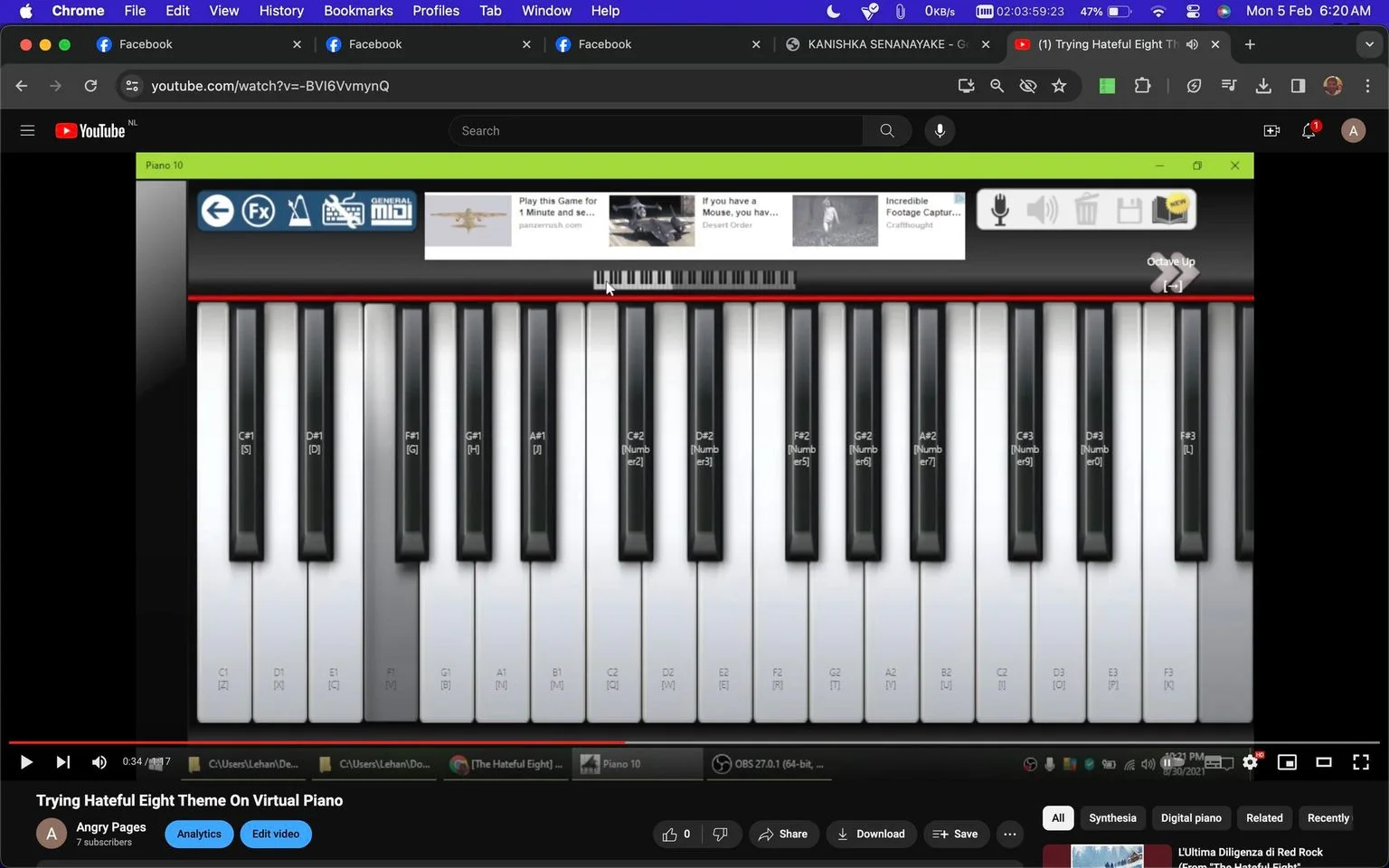Open YouTube hamburger guide menu
Viewport: 1389px width, 868px height.
click(27, 131)
